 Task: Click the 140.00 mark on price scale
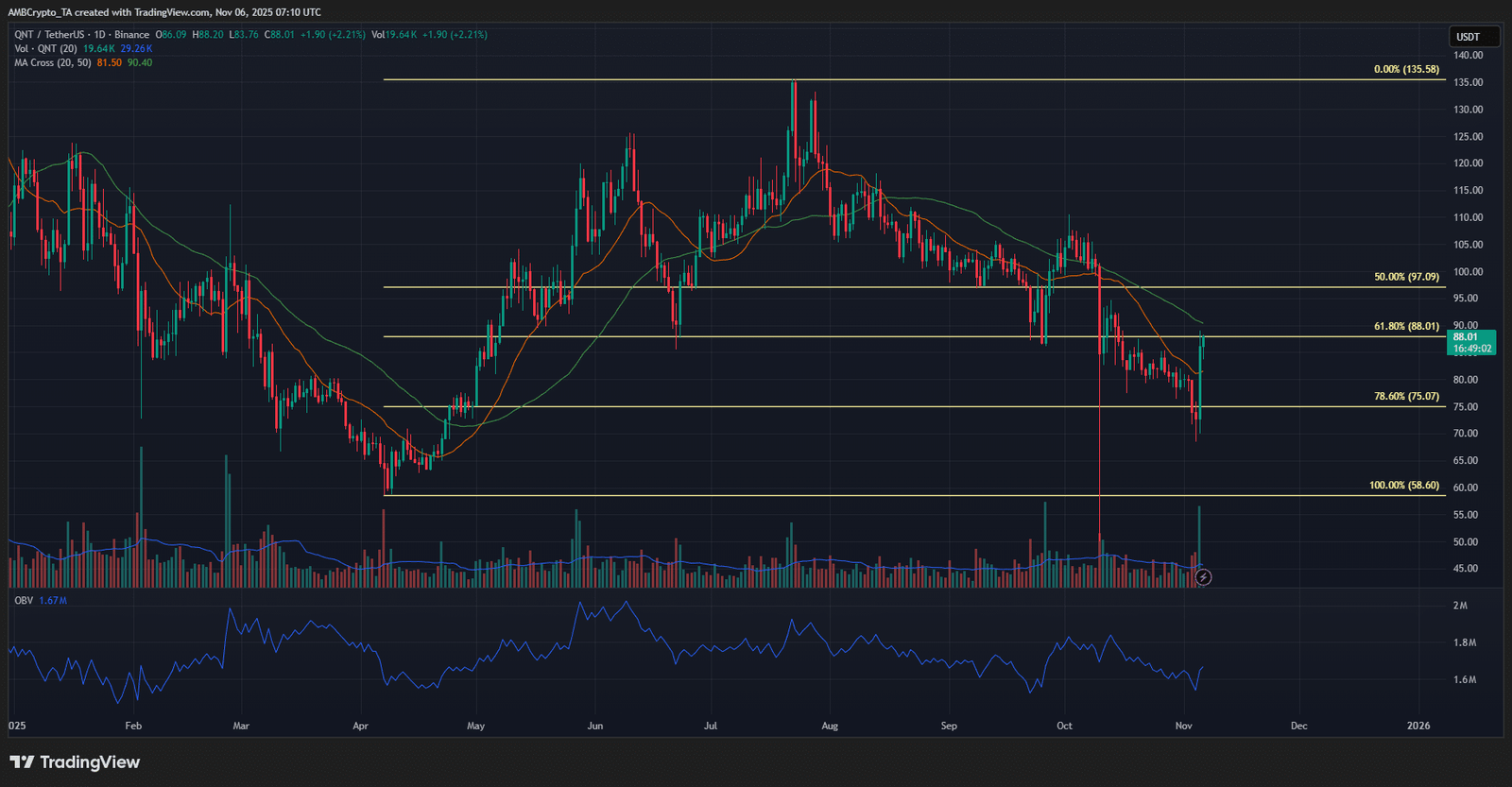1468,56
